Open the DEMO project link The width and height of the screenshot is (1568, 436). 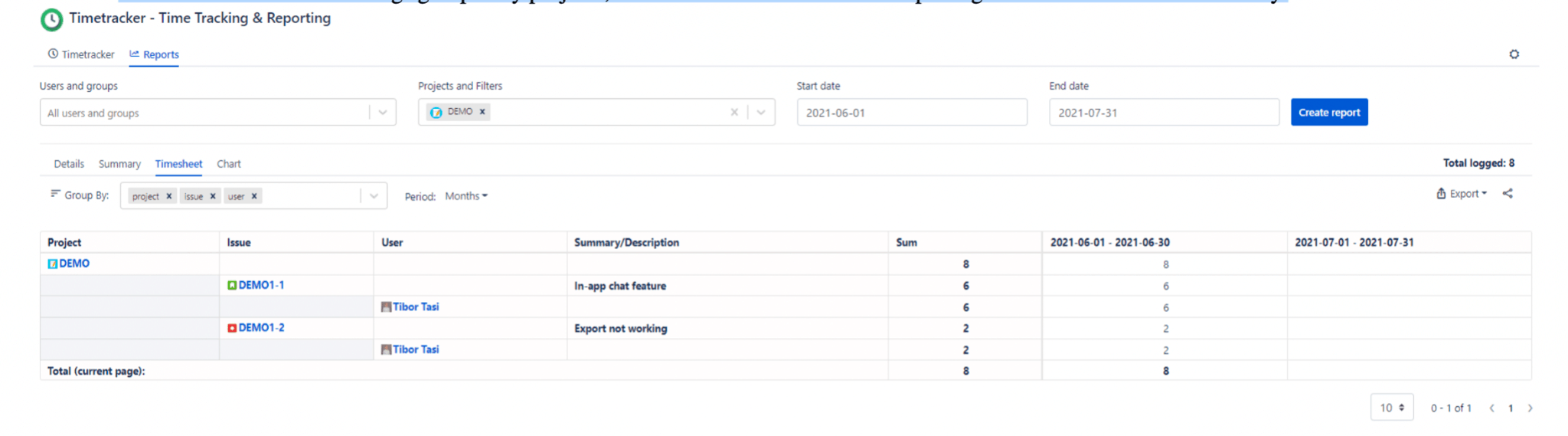(74, 264)
